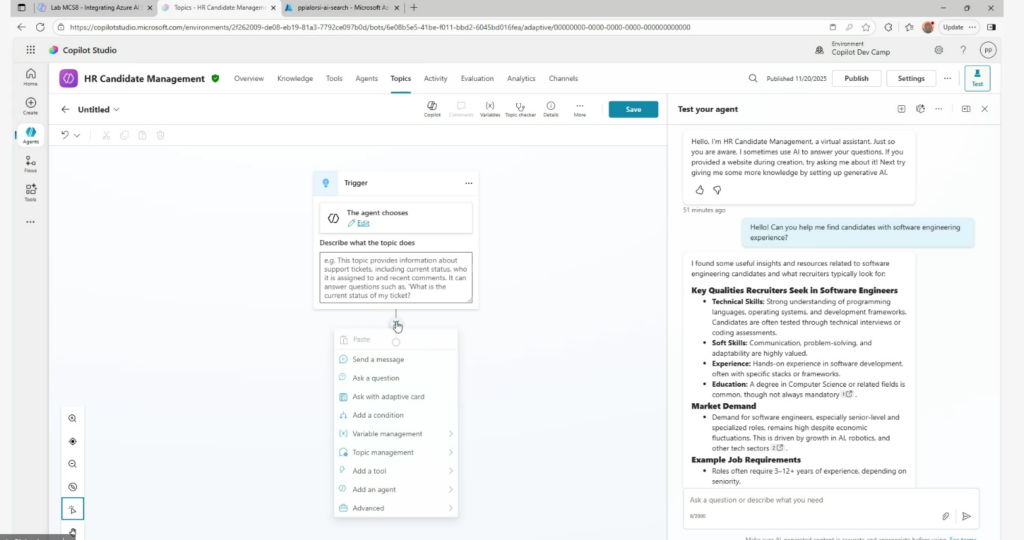Click the topic description text box
Screen dimensions: 1024x540
coord(396,278)
